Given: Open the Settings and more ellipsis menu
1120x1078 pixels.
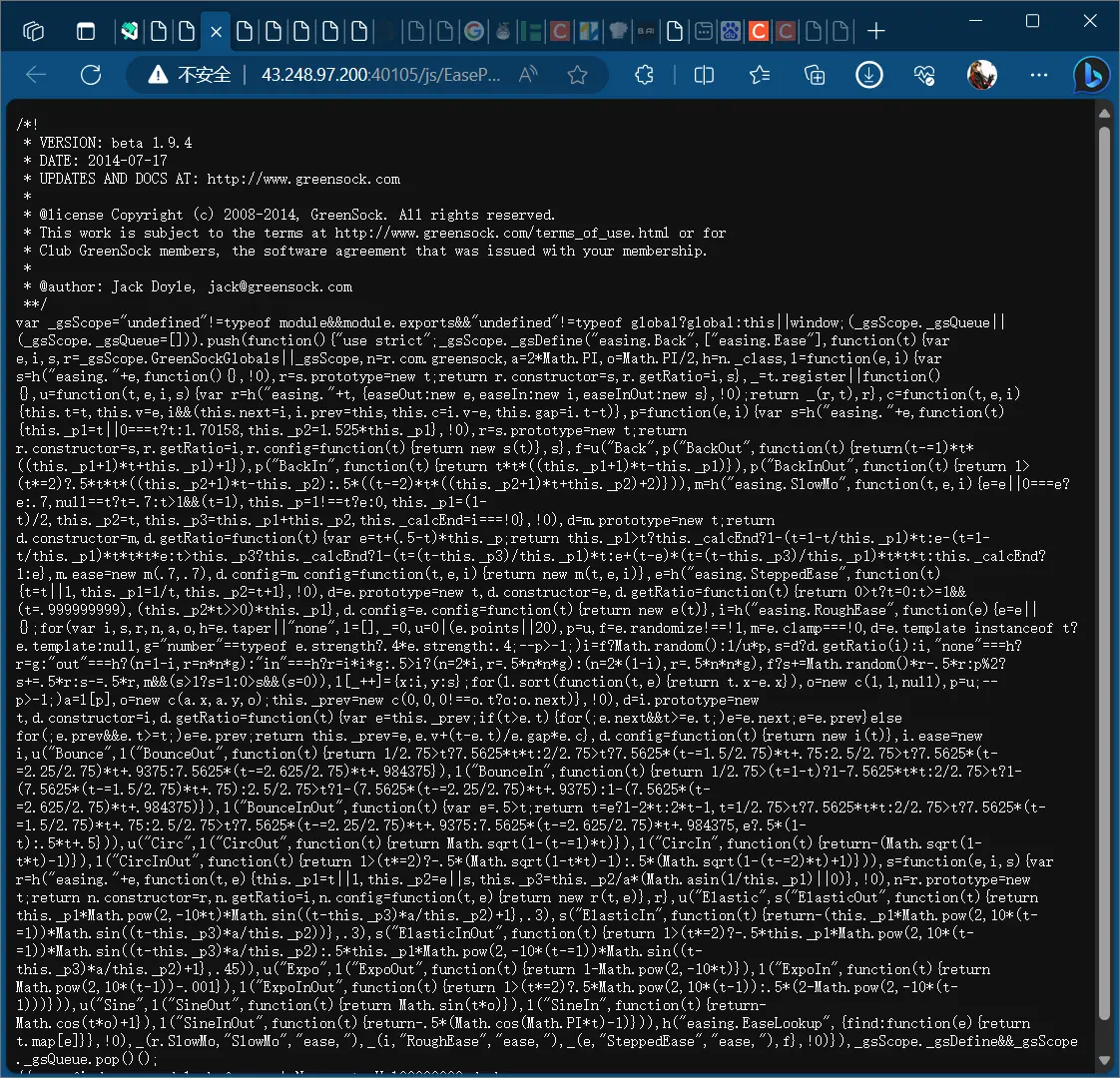Looking at the screenshot, I should (x=1039, y=75).
